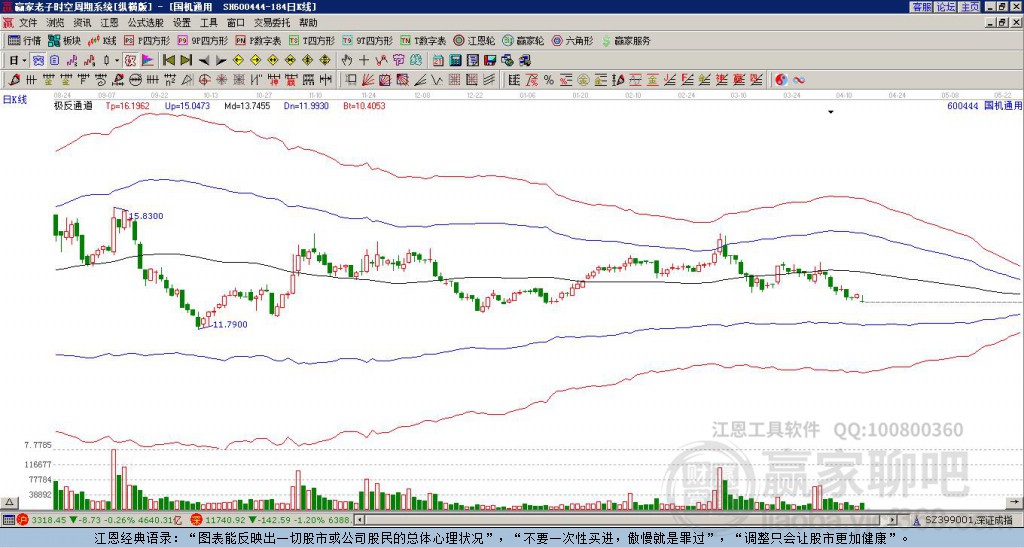The height and width of the screenshot is (548, 1024).
Task: Open the T四方形 time square
Action: point(312,40)
